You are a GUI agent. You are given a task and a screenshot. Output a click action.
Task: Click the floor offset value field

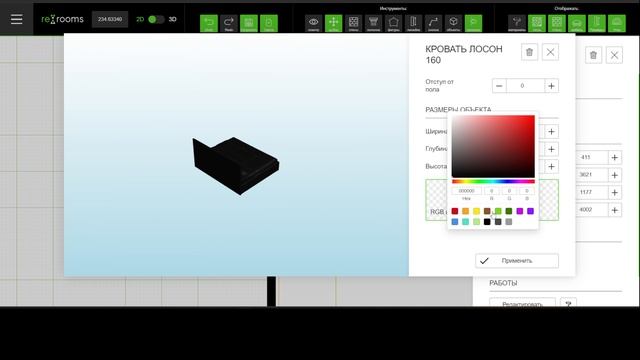click(525, 86)
